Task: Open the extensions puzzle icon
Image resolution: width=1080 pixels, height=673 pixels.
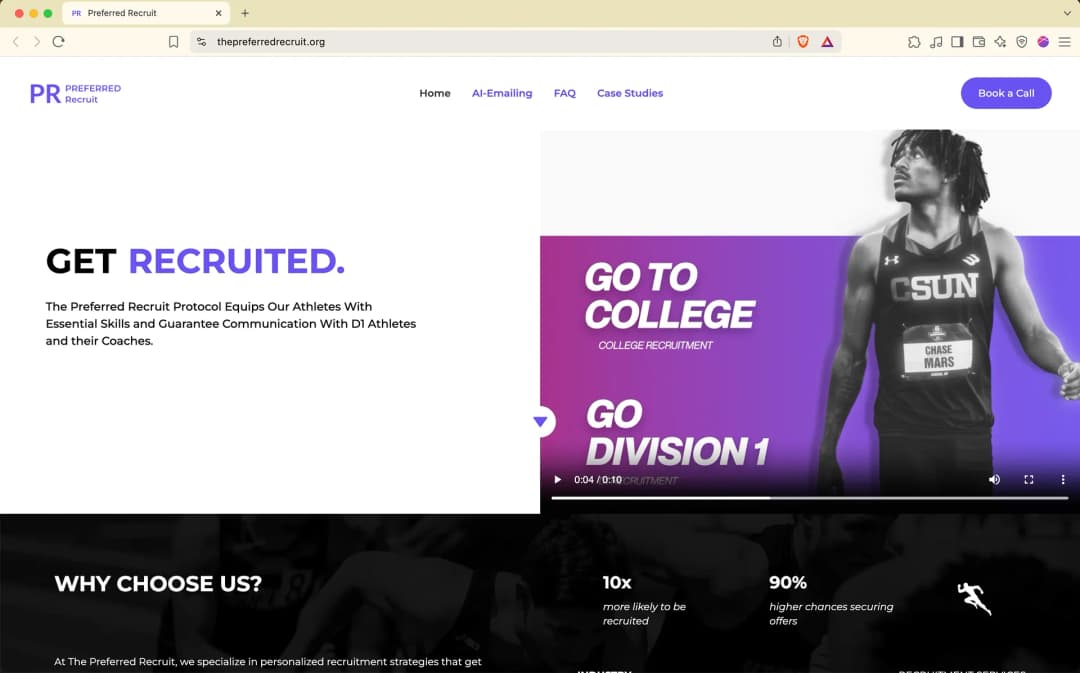Action: [x=914, y=42]
